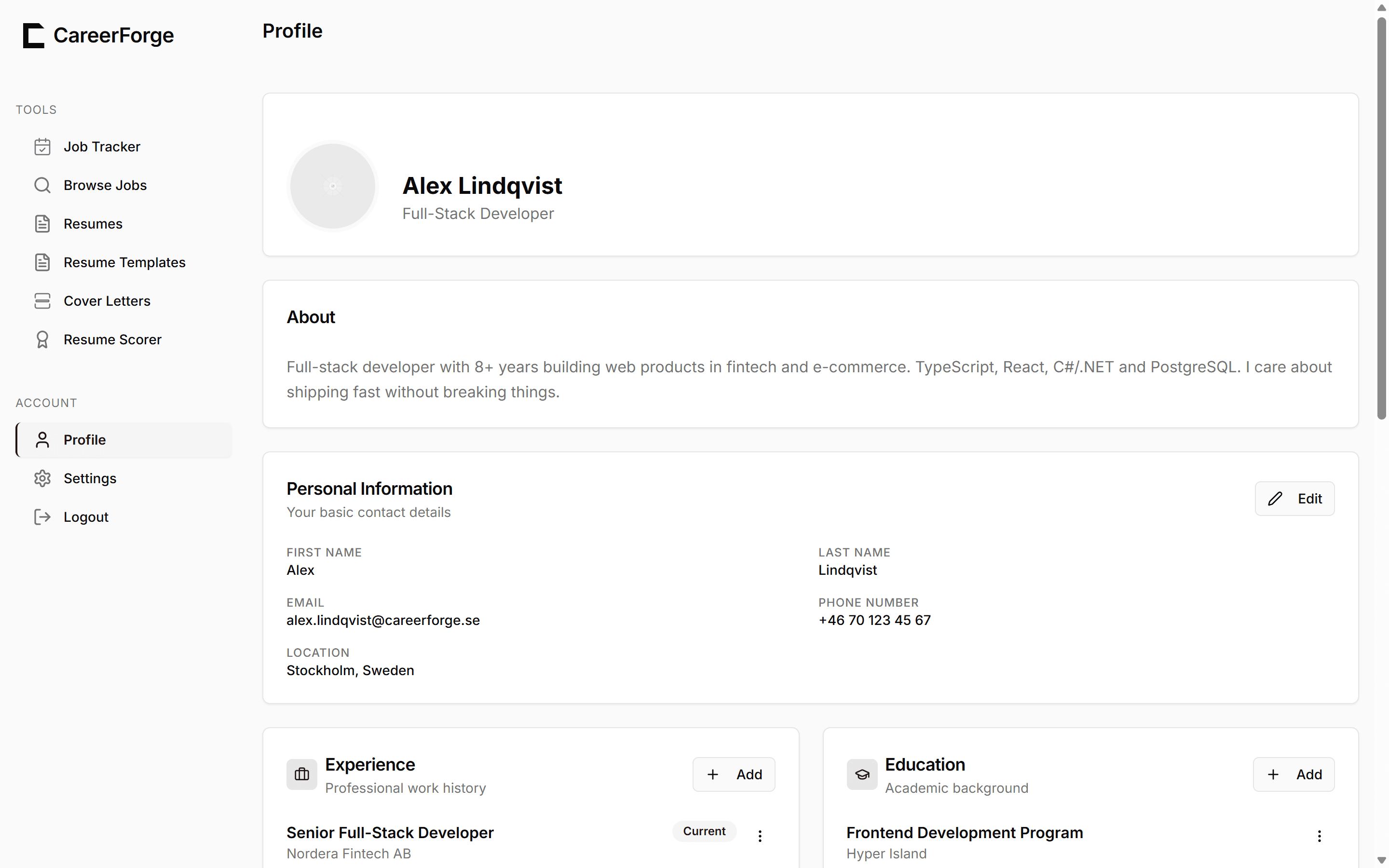The height and width of the screenshot is (868, 1389).
Task: Click the Job Tracker calendar icon
Action: pos(42,147)
